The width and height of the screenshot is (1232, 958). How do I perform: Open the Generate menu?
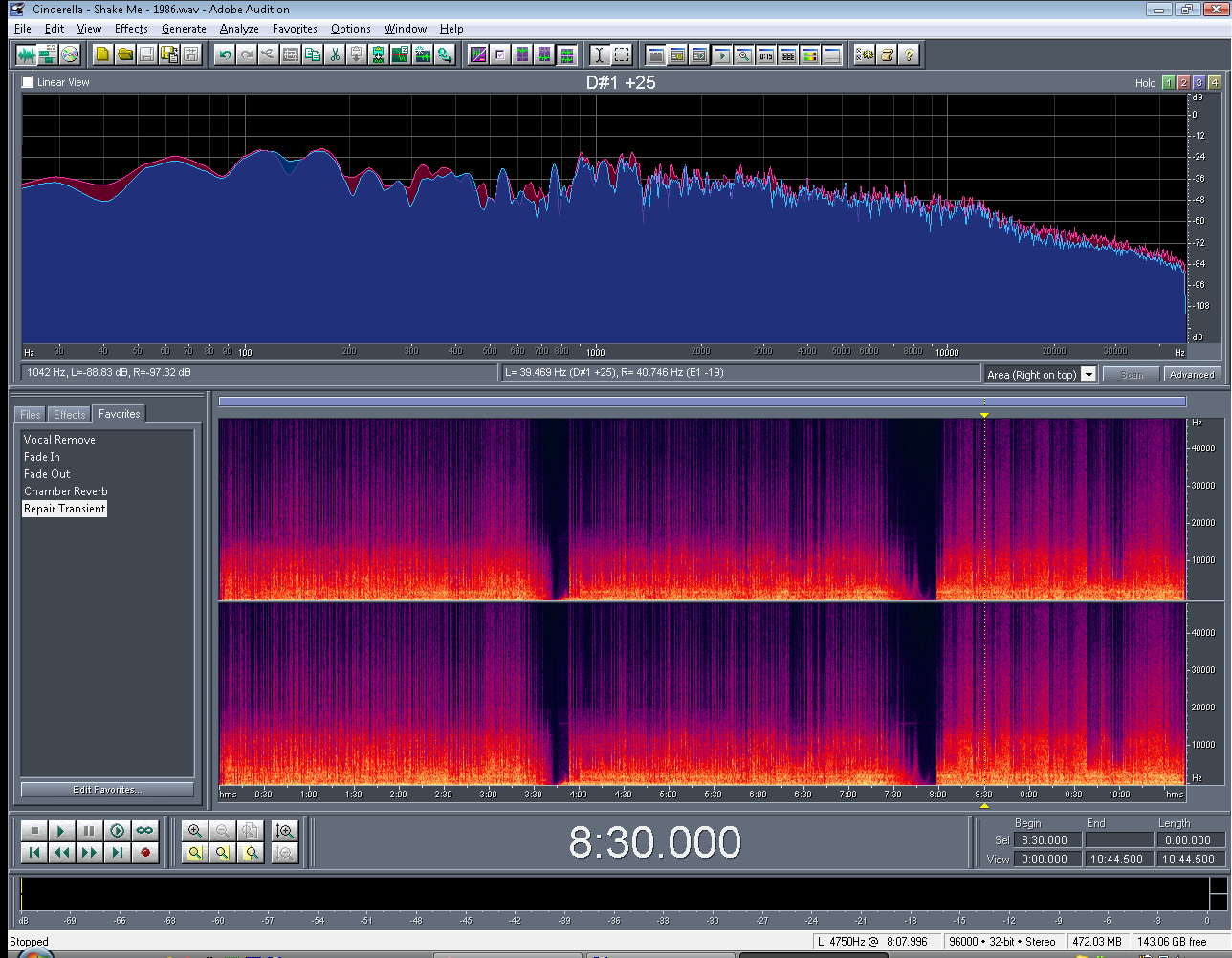tap(184, 29)
